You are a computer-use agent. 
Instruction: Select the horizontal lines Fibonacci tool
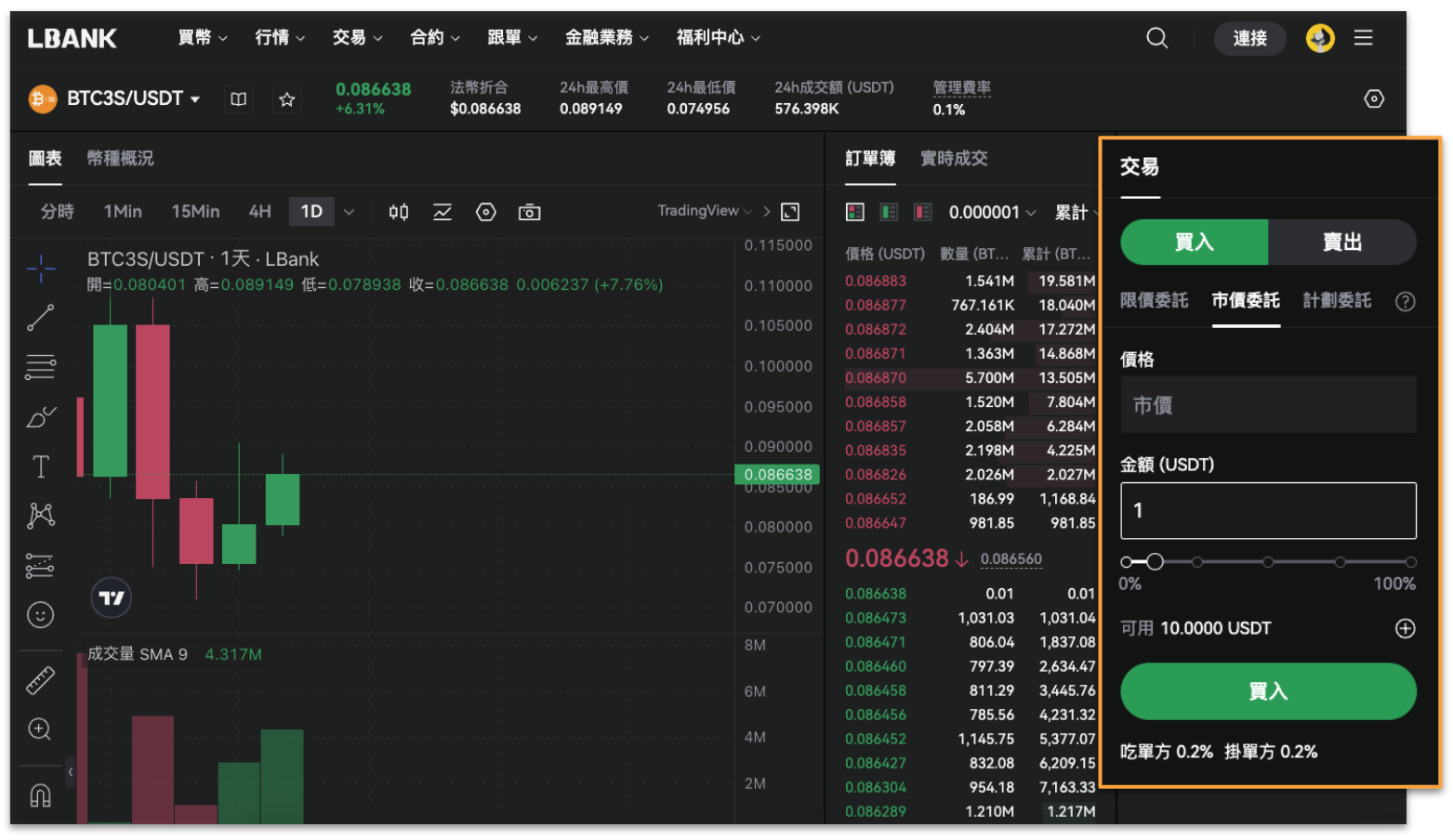tap(41, 367)
